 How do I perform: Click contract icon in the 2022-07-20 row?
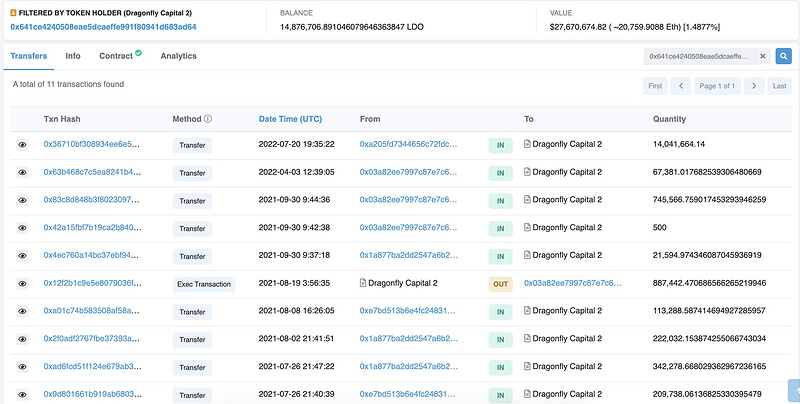[527, 144]
